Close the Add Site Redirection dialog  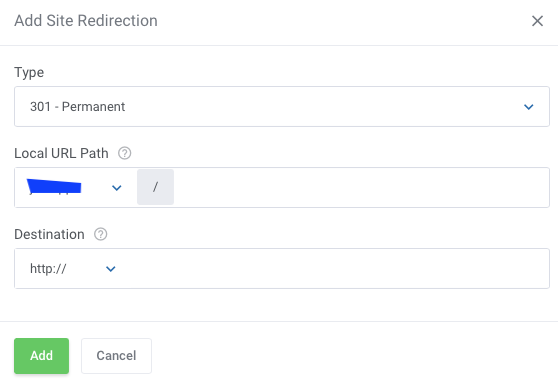point(537,21)
